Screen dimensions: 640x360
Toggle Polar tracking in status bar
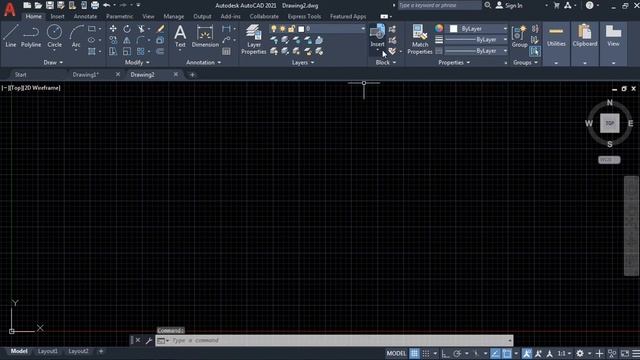coord(457,353)
